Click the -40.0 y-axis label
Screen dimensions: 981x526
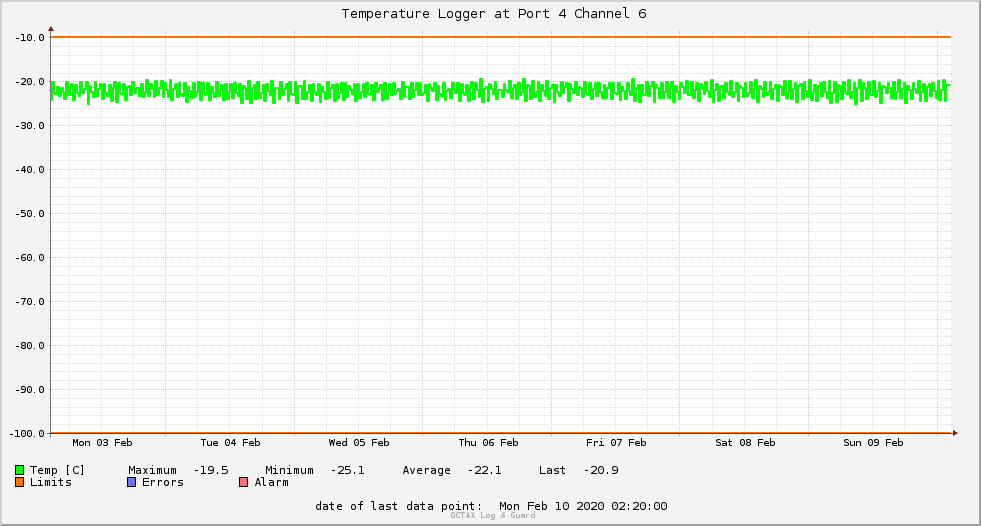click(30, 169)
